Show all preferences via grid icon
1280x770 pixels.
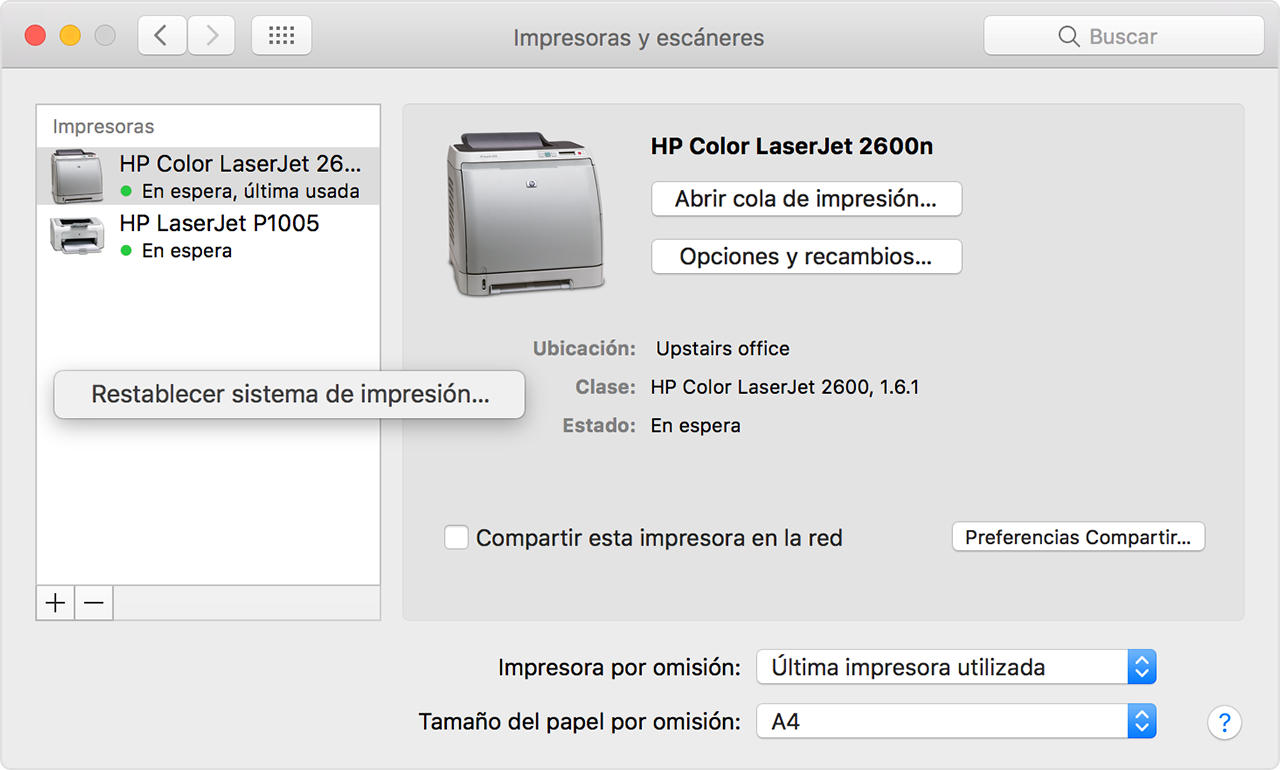(281, 36)
